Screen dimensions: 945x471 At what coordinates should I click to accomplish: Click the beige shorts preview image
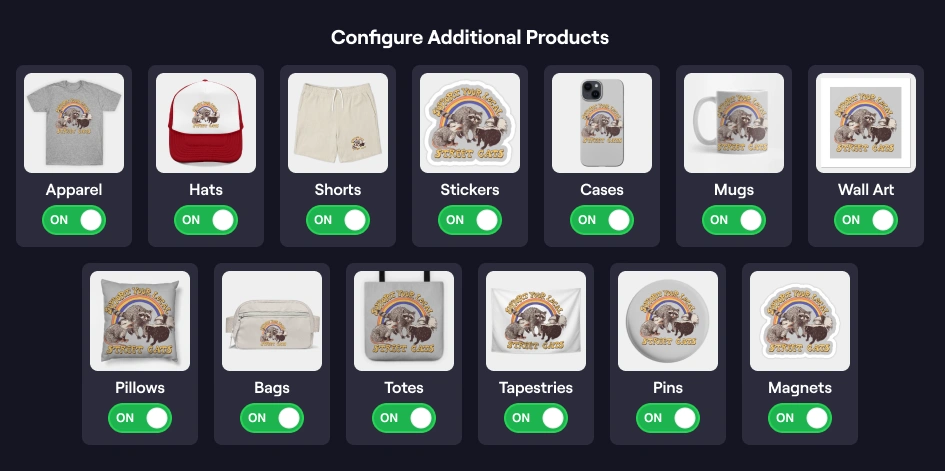tap(338, 123)
